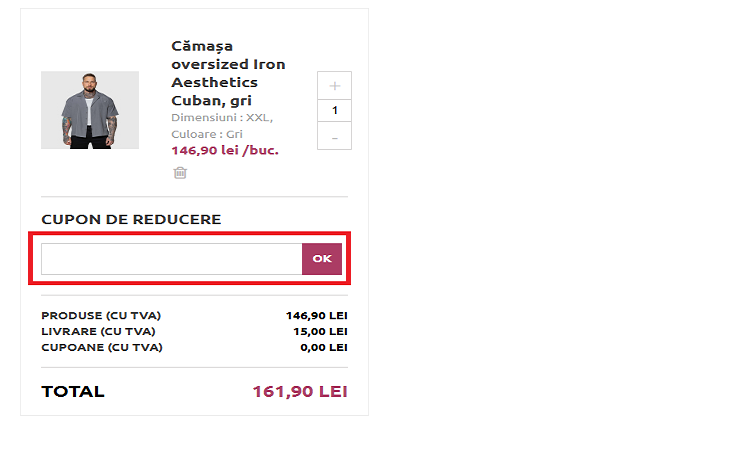Open the Cămașa oversized Iron Aesthetics link
The width and height of the screenshot is (734, 450).
click(228, 73)
